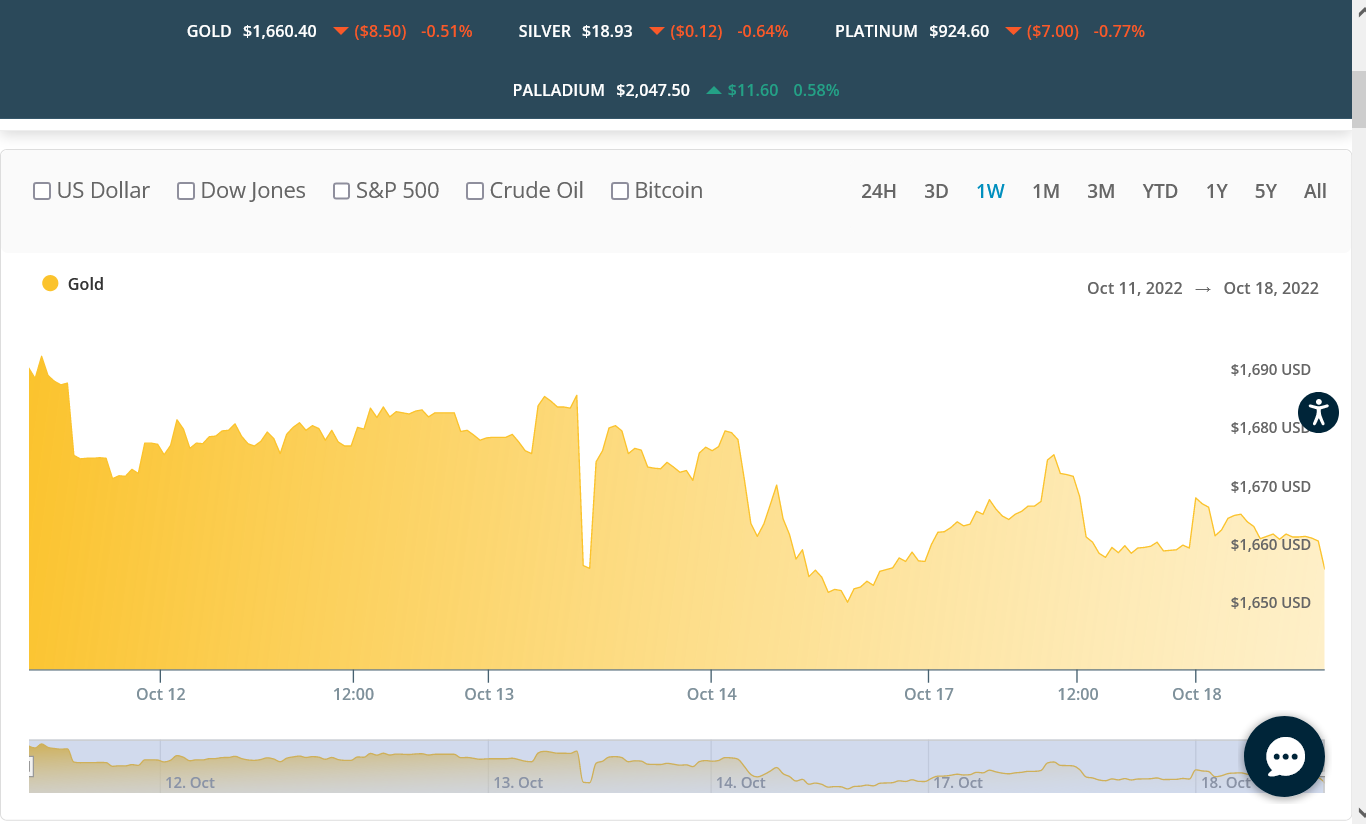Viewport: 1366px width, 833px height.
Task: Click the left handle of the range navigator
Action: click(30, 767)
